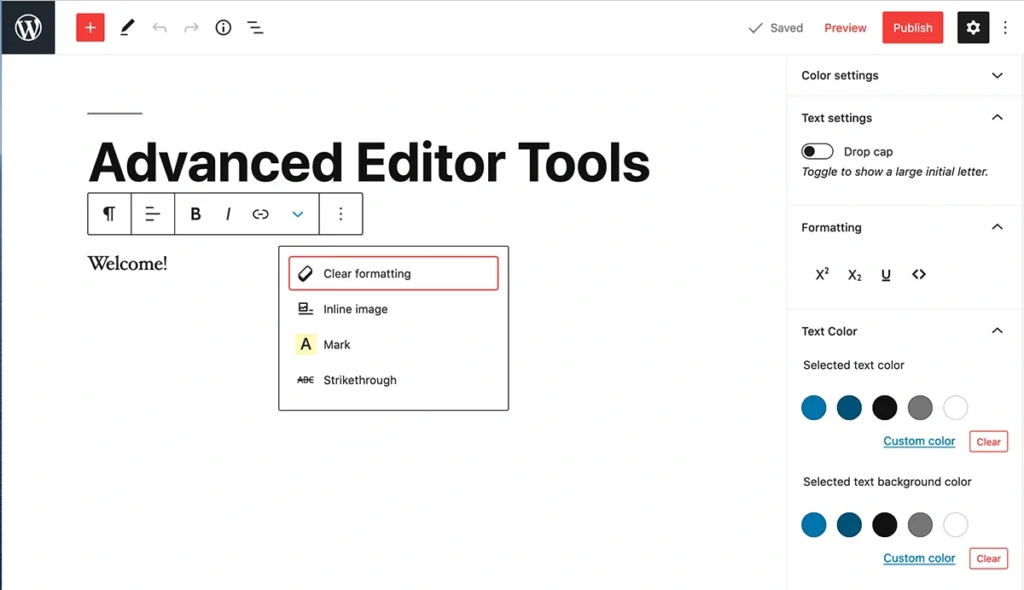Viewport: 1024px width, 590px height.
Task: Change block type via paragraph icon
Action: pyautogui.click(x=109, y=214)
